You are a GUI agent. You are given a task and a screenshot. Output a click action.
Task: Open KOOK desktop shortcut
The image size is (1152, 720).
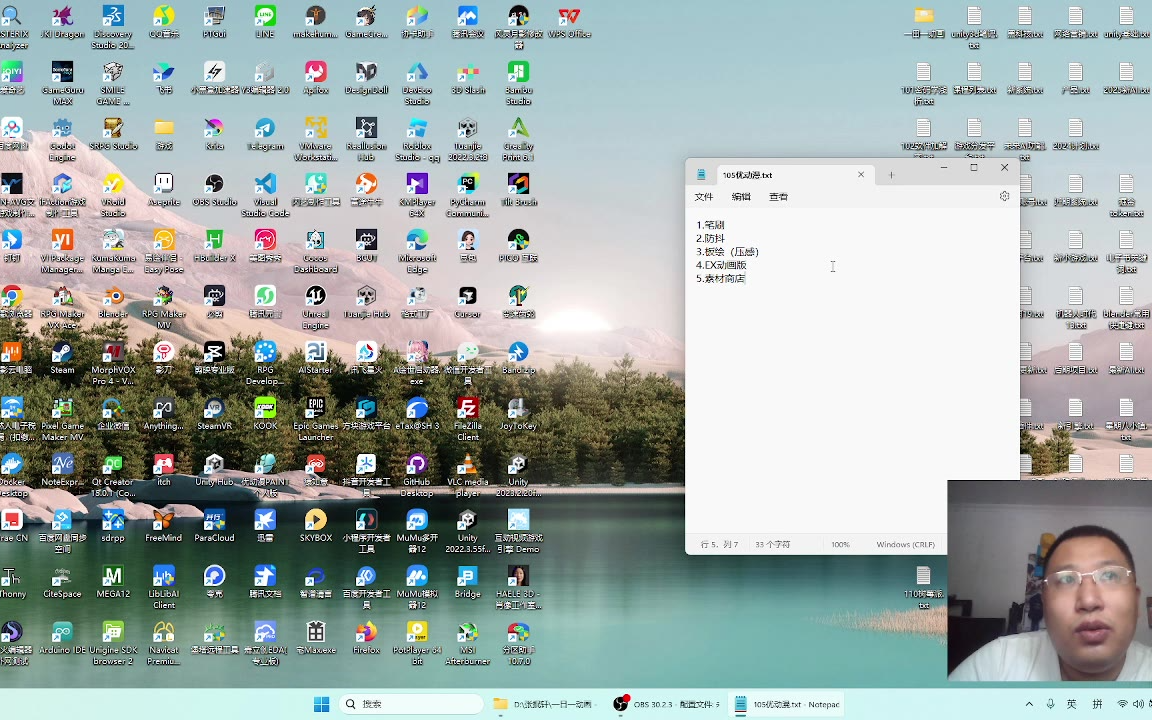pos(265,414)
